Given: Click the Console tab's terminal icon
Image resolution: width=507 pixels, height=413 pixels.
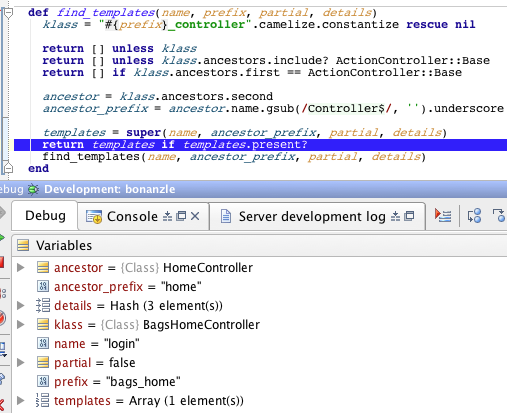Looking at the screenshot, I should [x=94, y=217].
